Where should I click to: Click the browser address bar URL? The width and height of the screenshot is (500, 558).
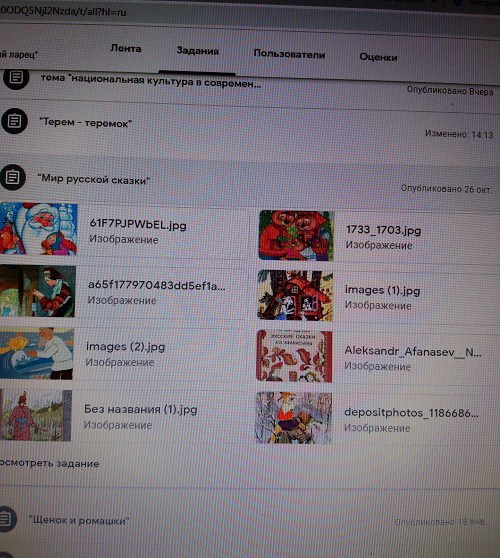tap(63, 11)
